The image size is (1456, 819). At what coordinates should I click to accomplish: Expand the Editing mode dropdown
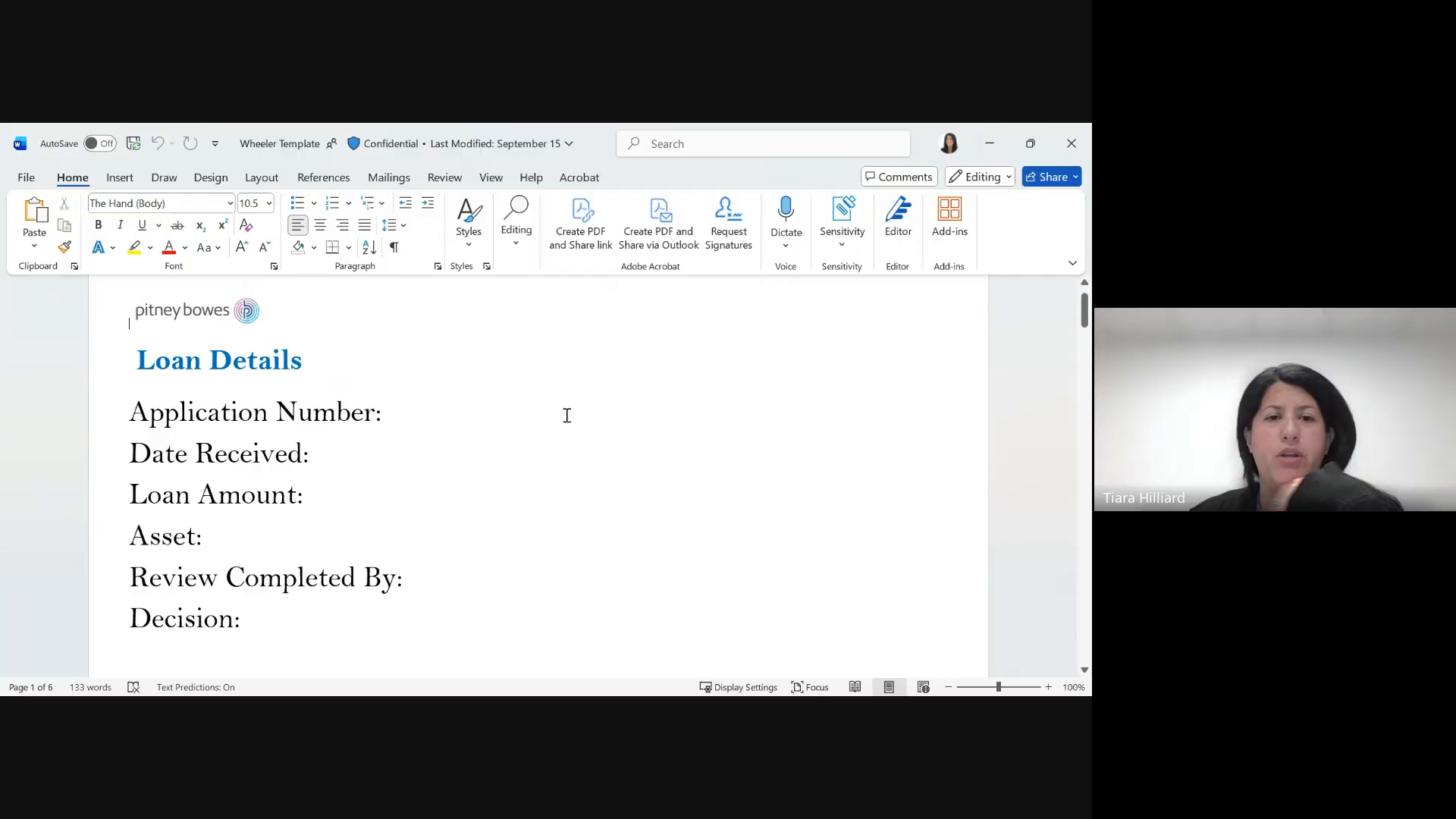(x=980, y=177)
